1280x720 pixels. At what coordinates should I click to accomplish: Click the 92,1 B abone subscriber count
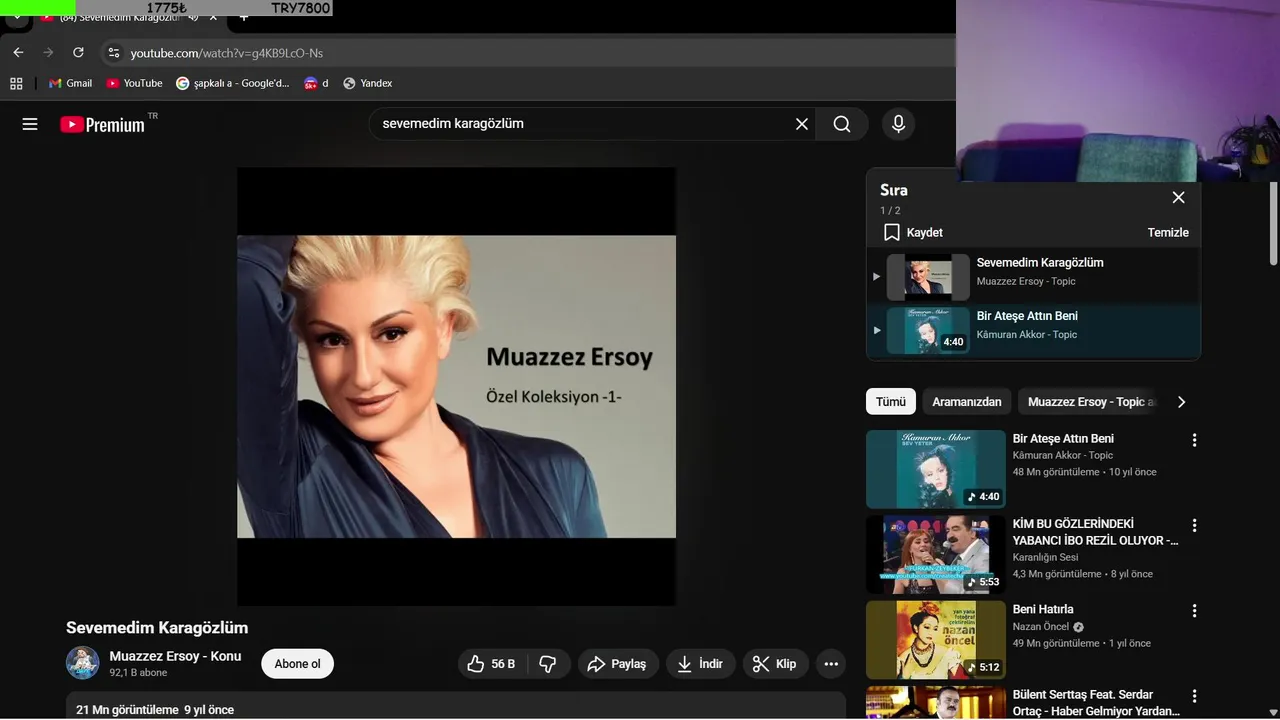tap(138, 673)
